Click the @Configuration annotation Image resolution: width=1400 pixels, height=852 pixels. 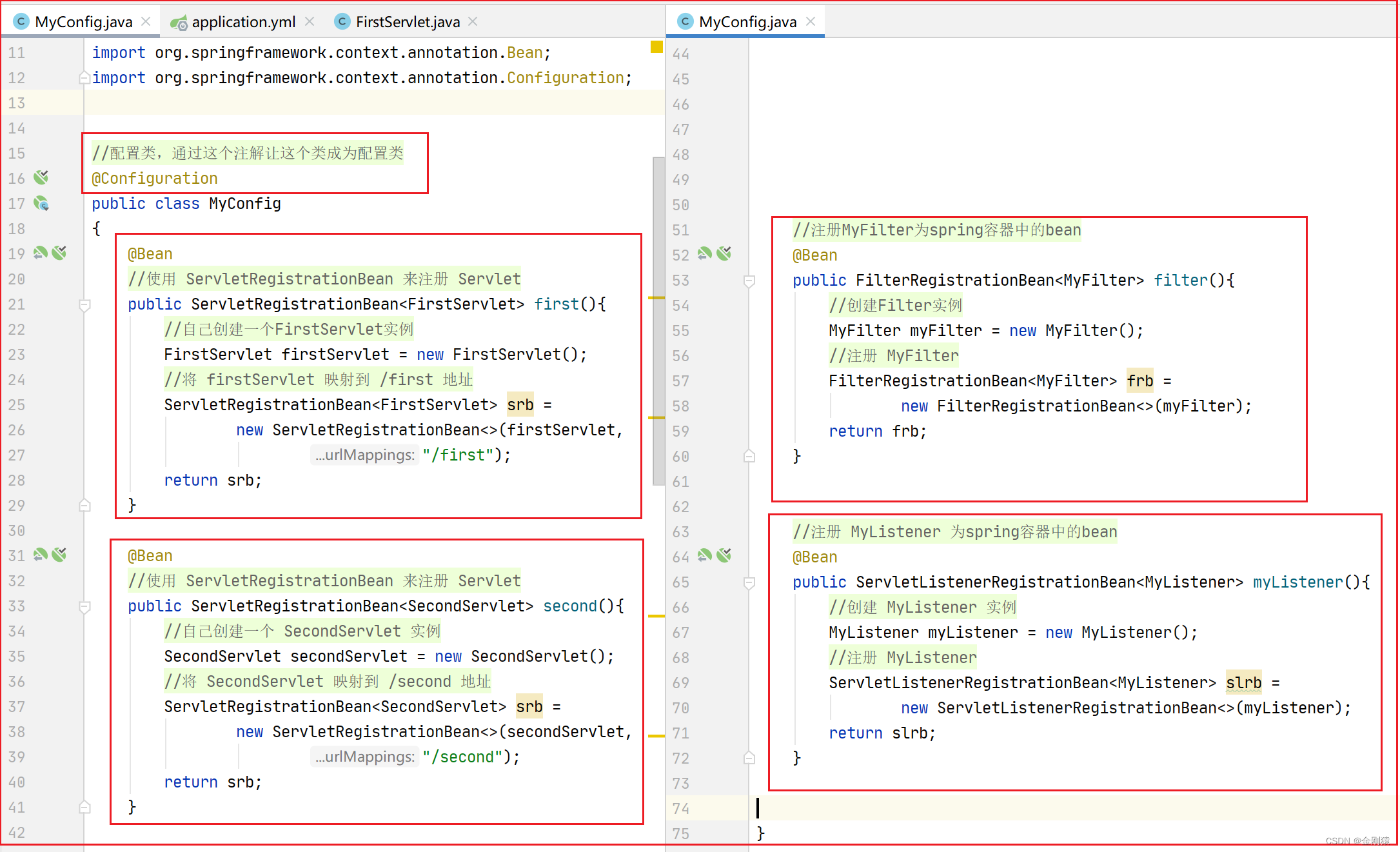point(155,179)
